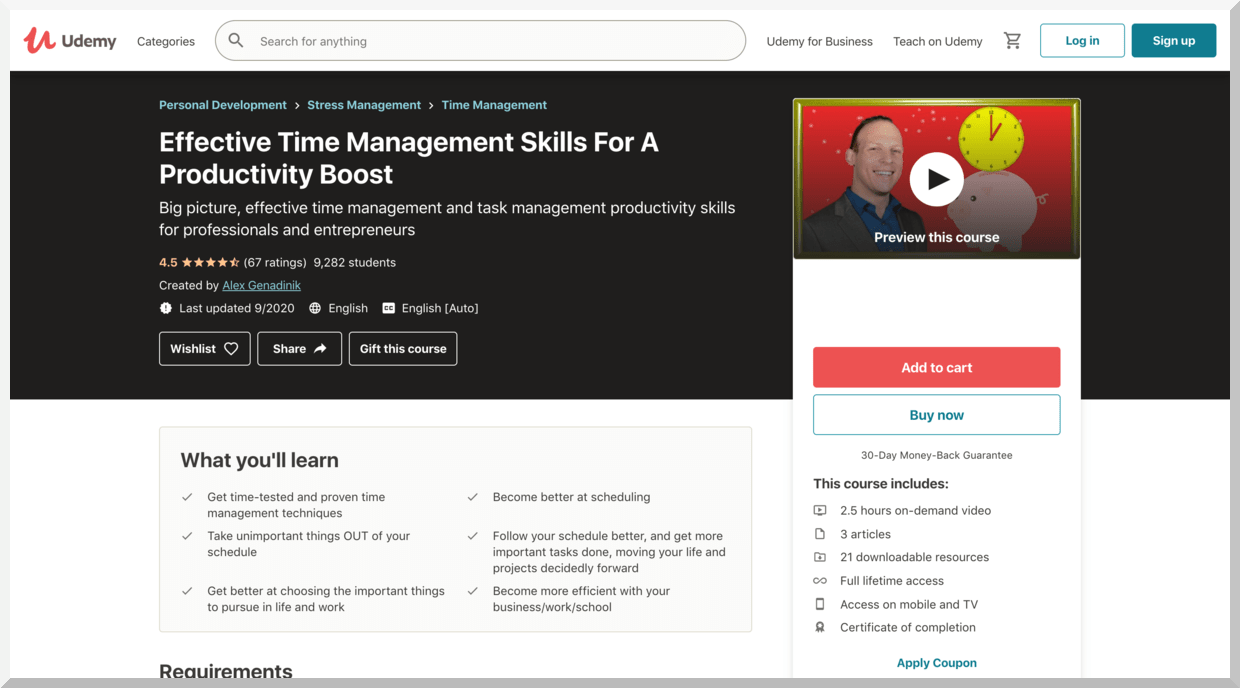
Task: Click the search magnifier icon
Action: 236,41
